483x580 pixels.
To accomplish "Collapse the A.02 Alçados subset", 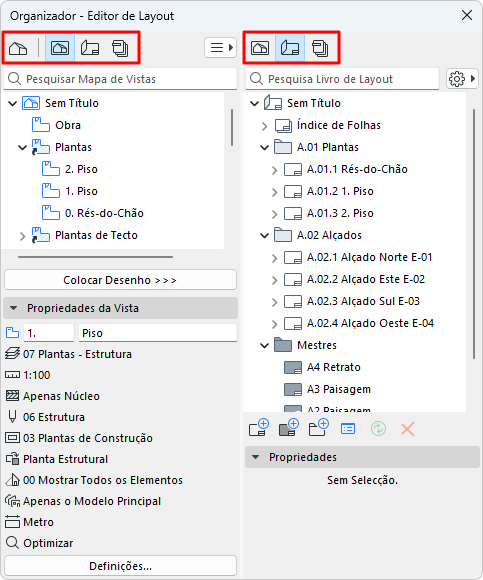I will [264, 235].
